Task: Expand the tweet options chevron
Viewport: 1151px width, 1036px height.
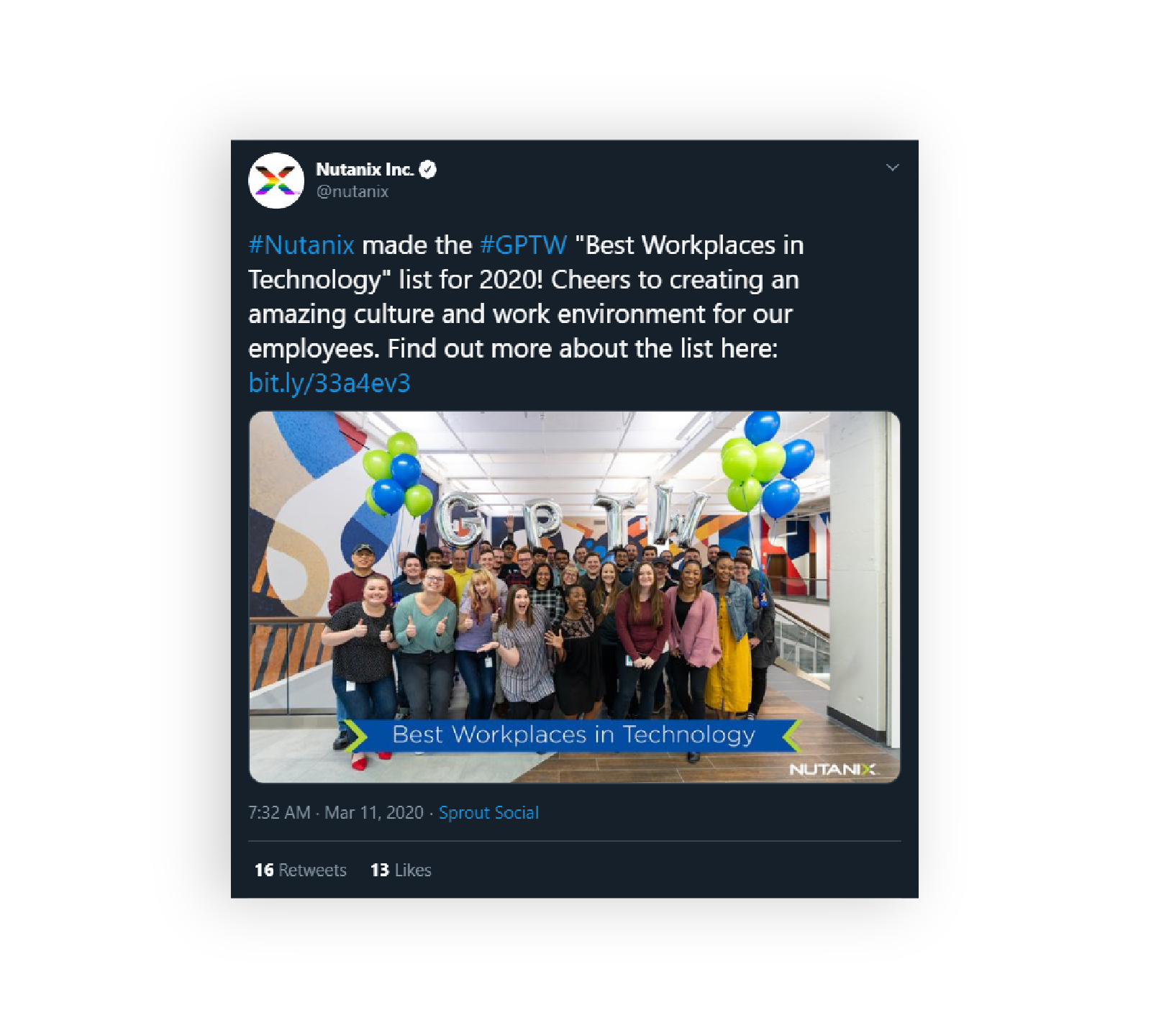Action: [893, 168]
